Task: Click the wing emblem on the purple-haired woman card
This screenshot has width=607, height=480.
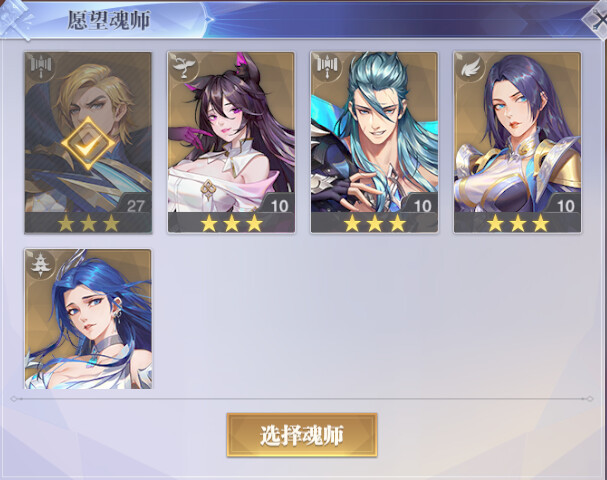Action: [470, 67]
